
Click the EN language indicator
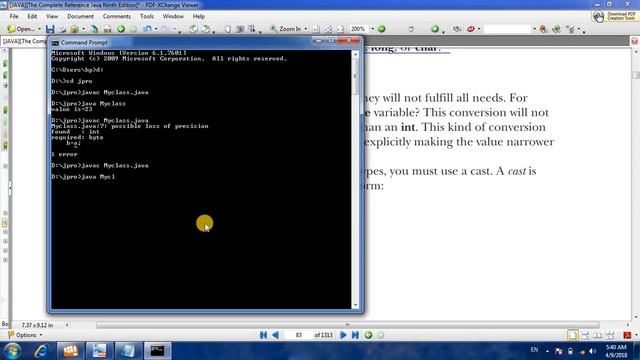(534, 350)
